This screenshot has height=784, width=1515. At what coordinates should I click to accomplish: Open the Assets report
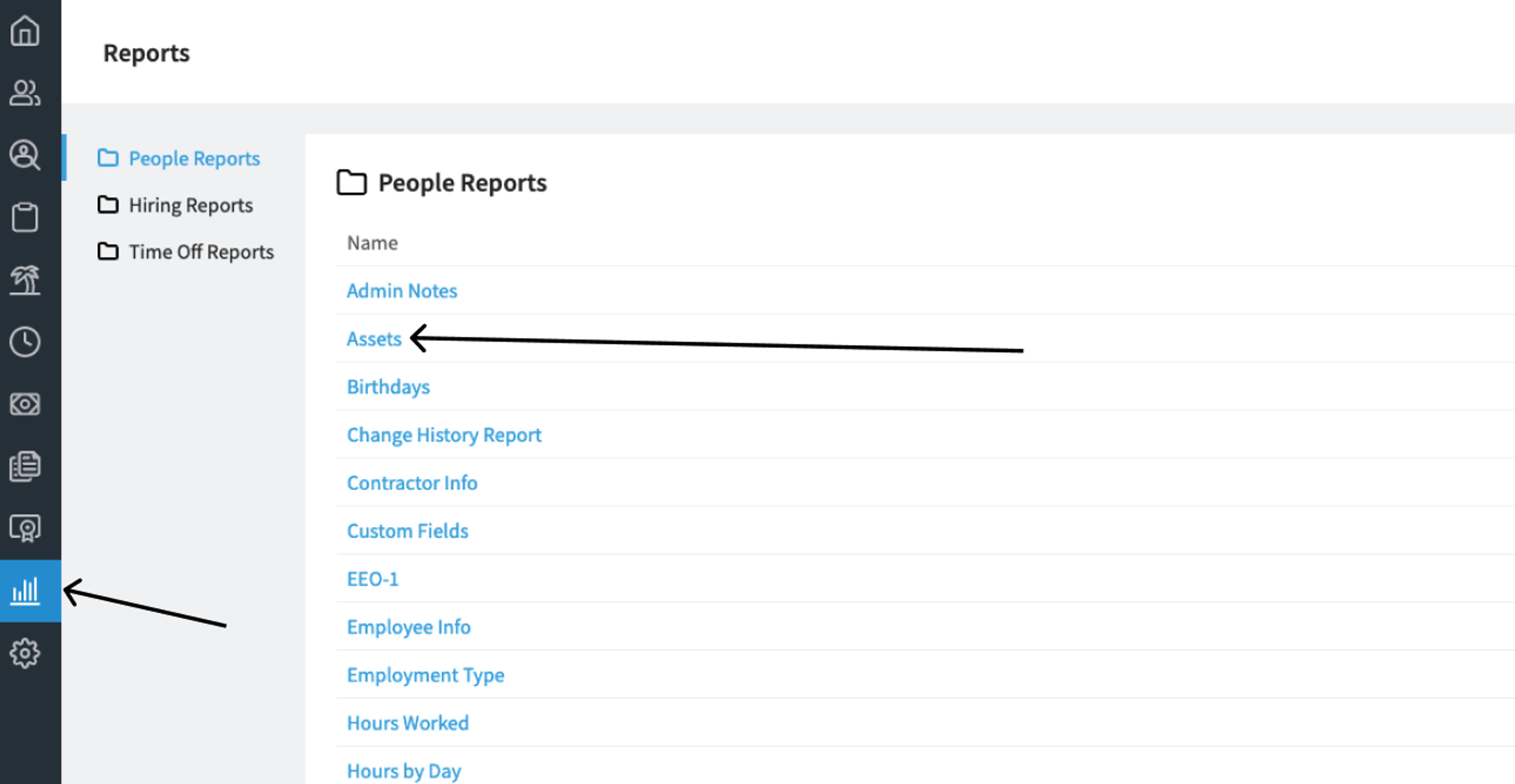pos(374,339)
